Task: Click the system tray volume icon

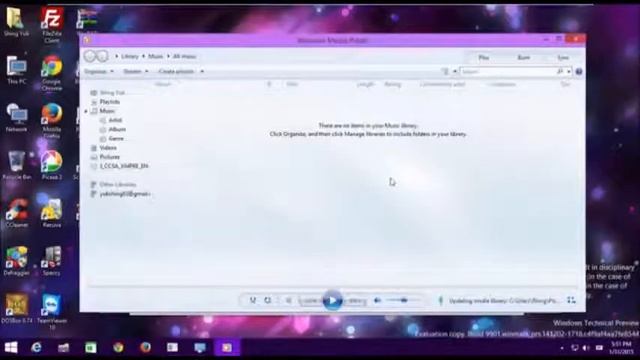Action: pyautogui.click(x=586, y=348)
